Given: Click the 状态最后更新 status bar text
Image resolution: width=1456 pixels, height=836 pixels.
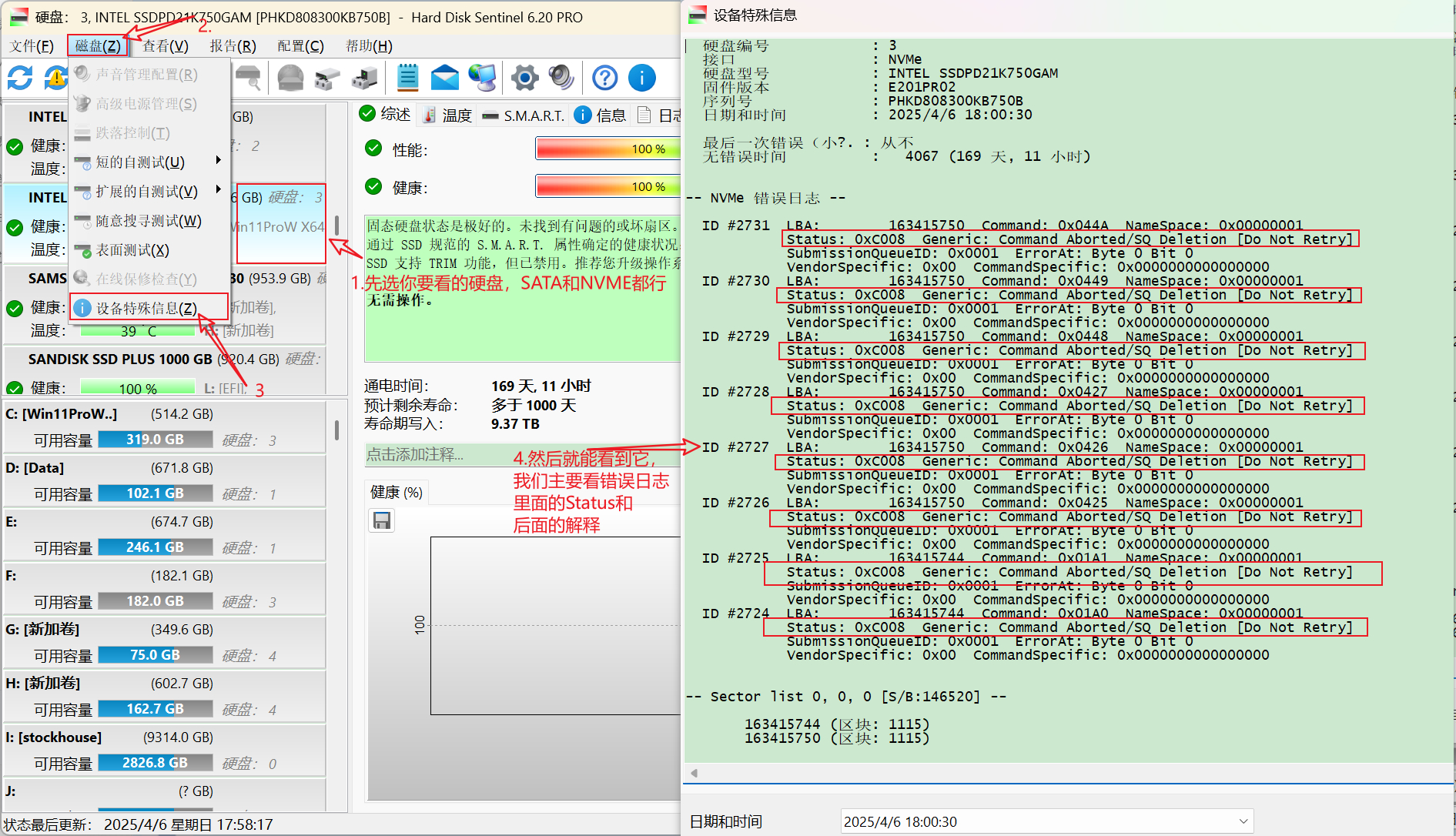Looking at the screenshot, I should (x=139, y=824).
